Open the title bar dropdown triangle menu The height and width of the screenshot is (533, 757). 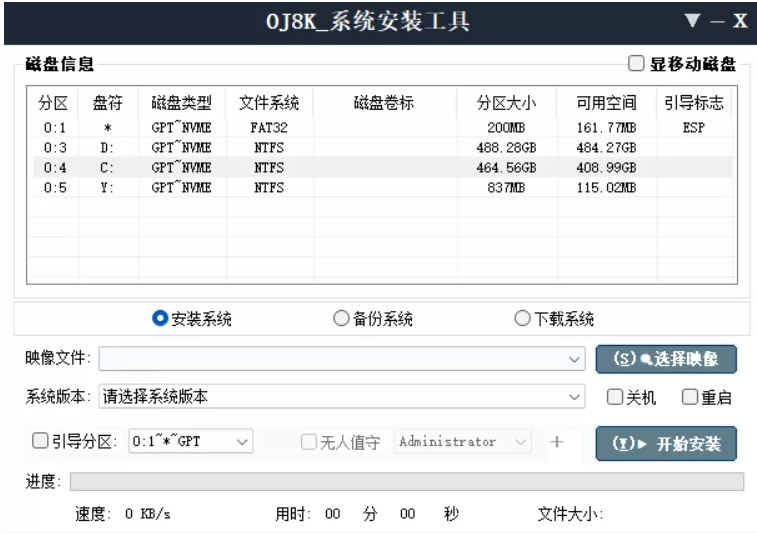point(692,21)
